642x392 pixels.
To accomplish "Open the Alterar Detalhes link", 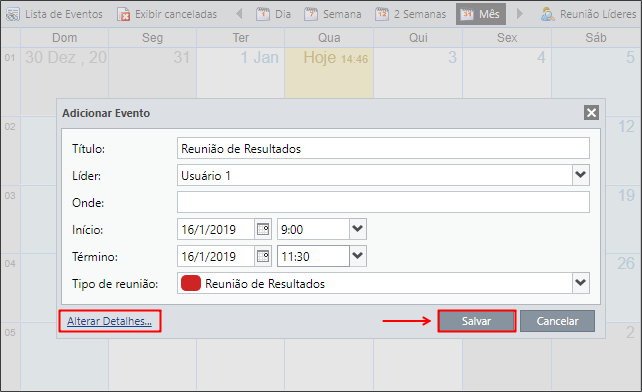I will click(109, 321).
